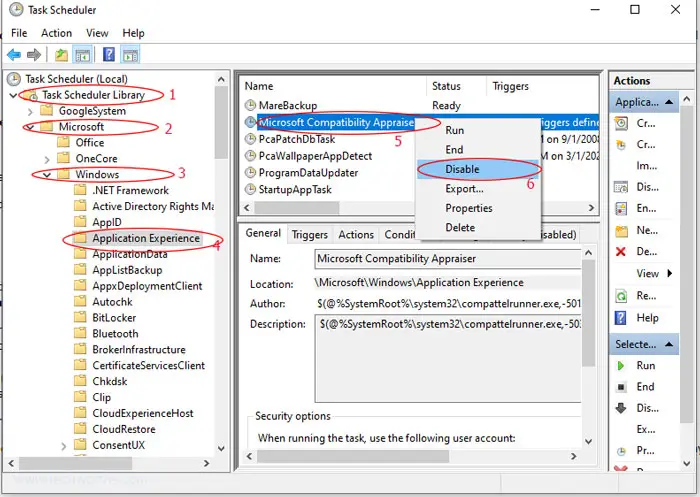Click the blue Help toolbar icon
Screen dimensions: 700x497
(x=109, y=54)
